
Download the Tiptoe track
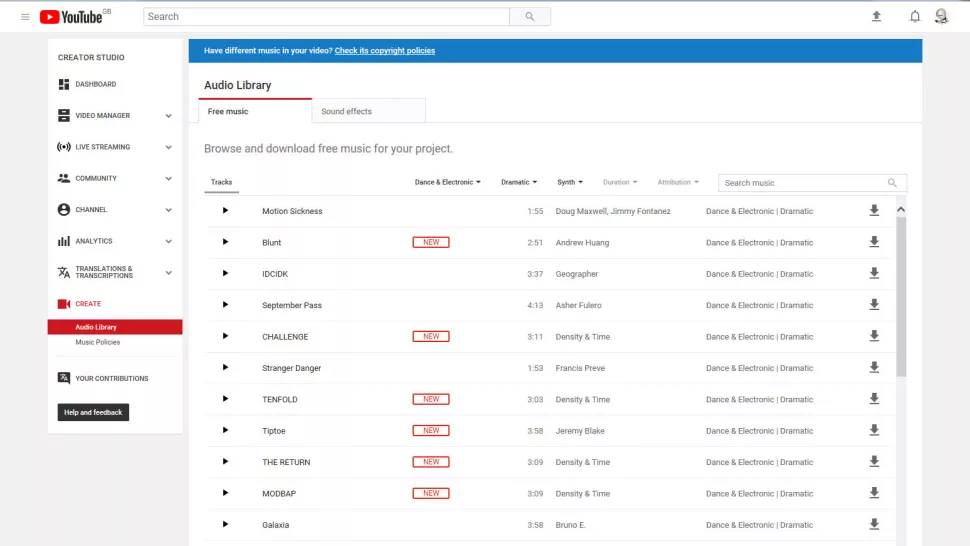click(874, 430)
